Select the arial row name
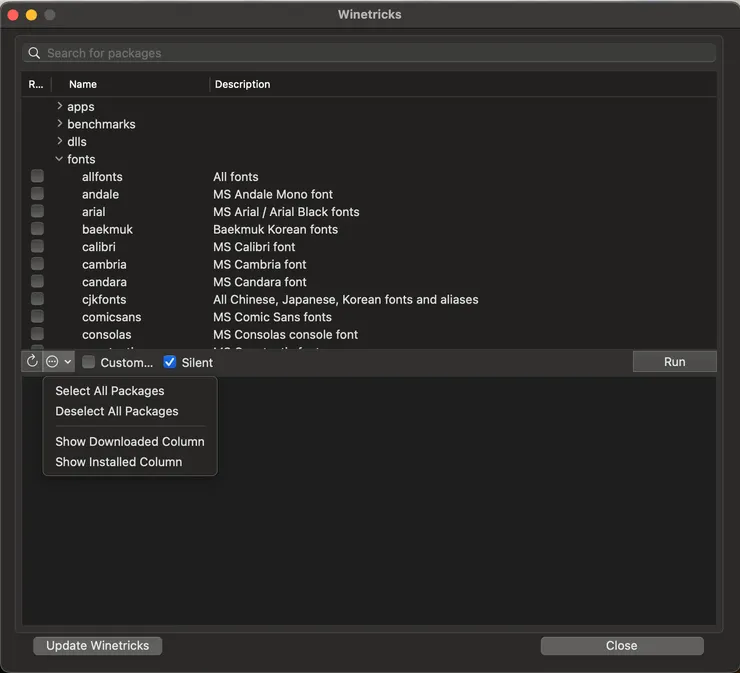This screenshot has height=673, width=740. click(93, 211)
